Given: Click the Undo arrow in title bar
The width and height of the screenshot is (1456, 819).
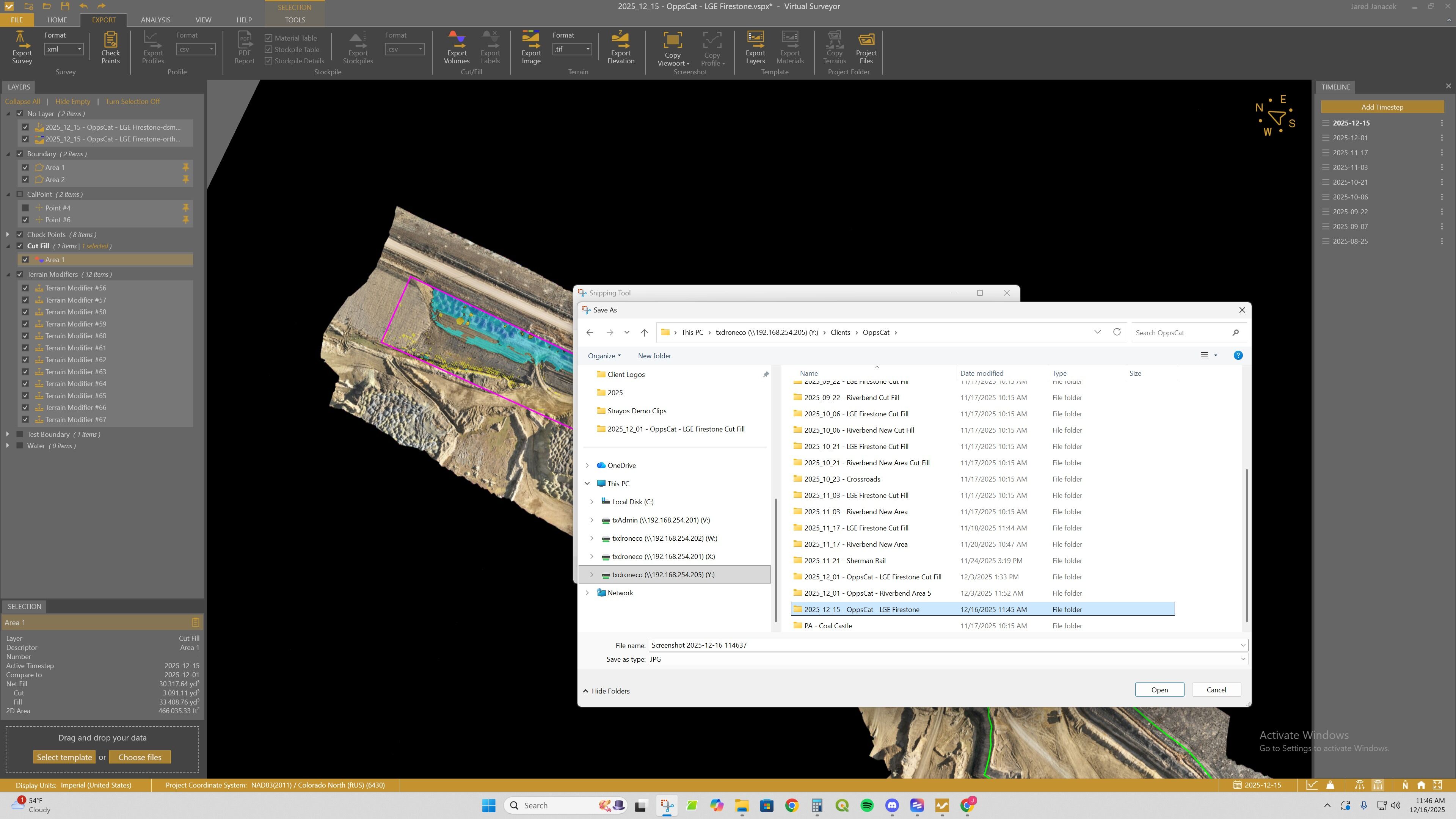Looking at the screenshot, I should click(84, 6).
